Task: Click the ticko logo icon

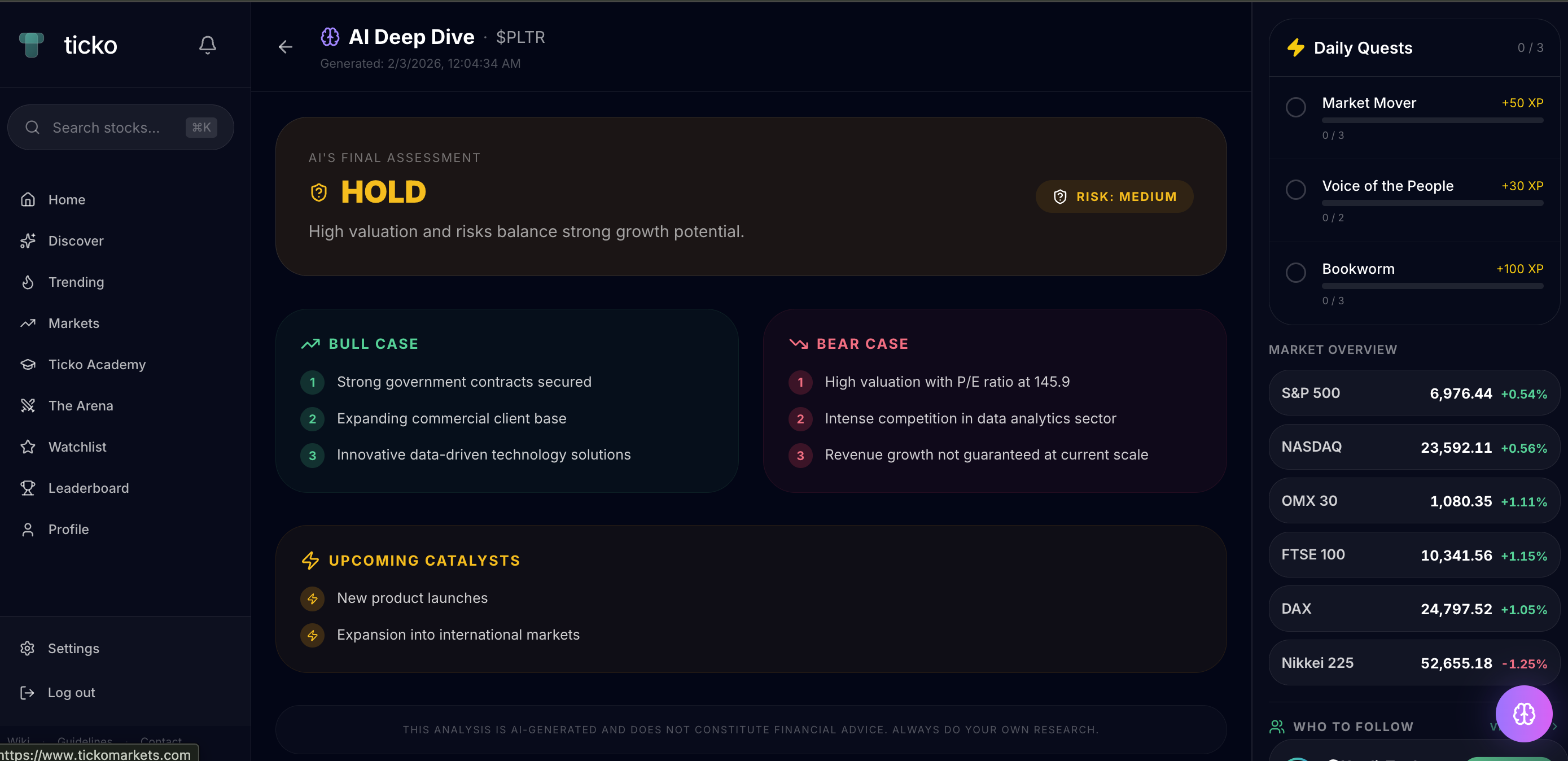Action: click(32, 45)
